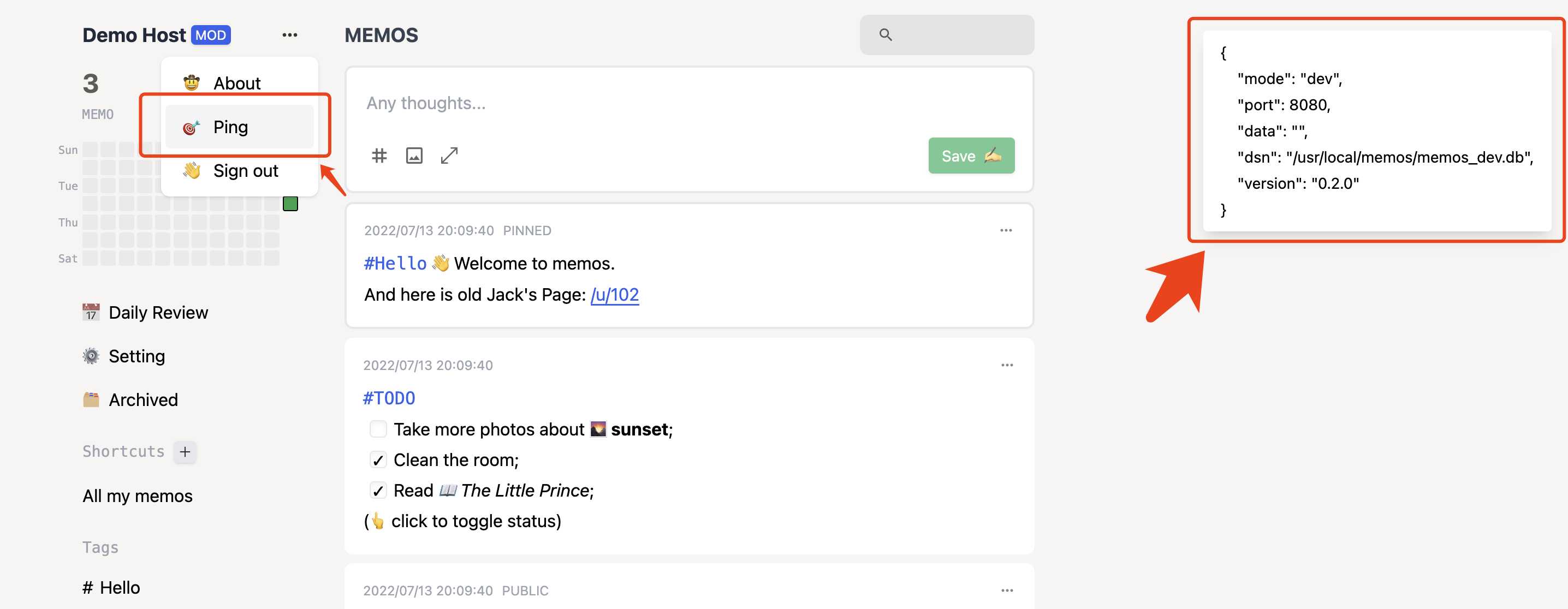
Task: Open options menu on the TODO memo
Action: click(x=1006, y=365)
